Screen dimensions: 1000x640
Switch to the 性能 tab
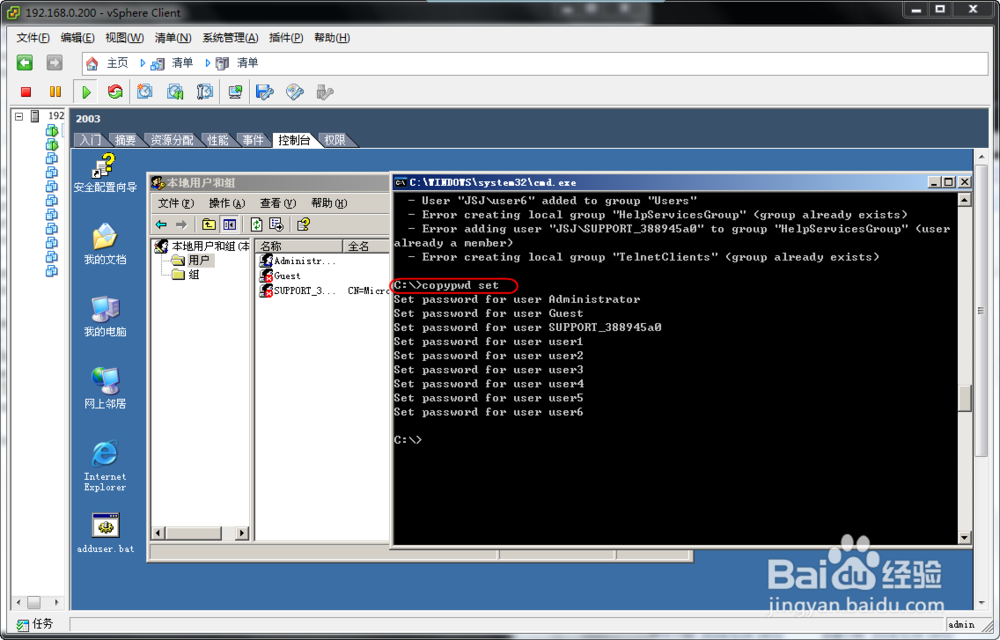click(217, 140)
